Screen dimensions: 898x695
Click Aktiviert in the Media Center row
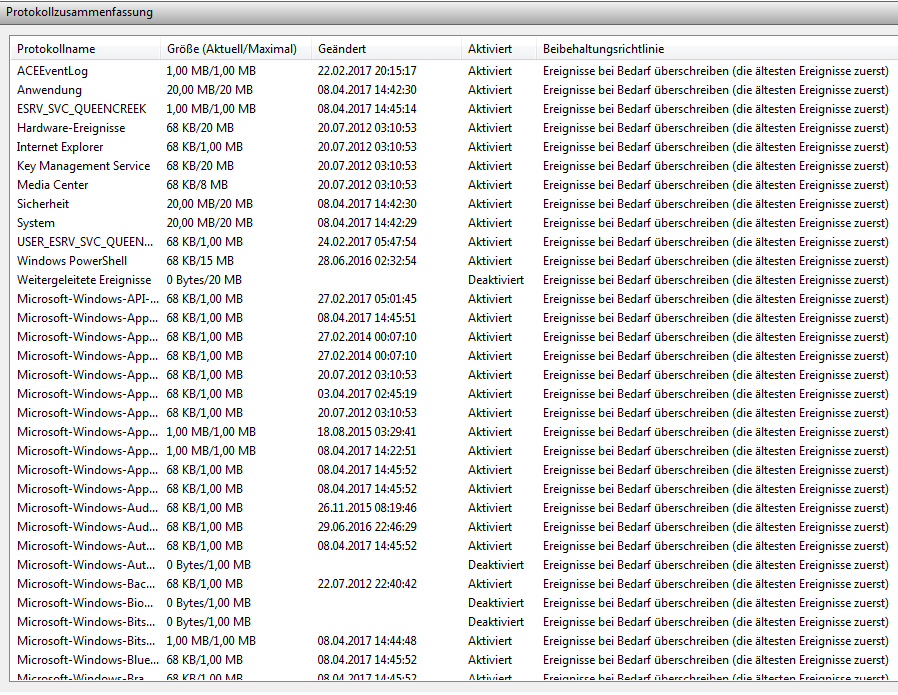coord(490,185)
